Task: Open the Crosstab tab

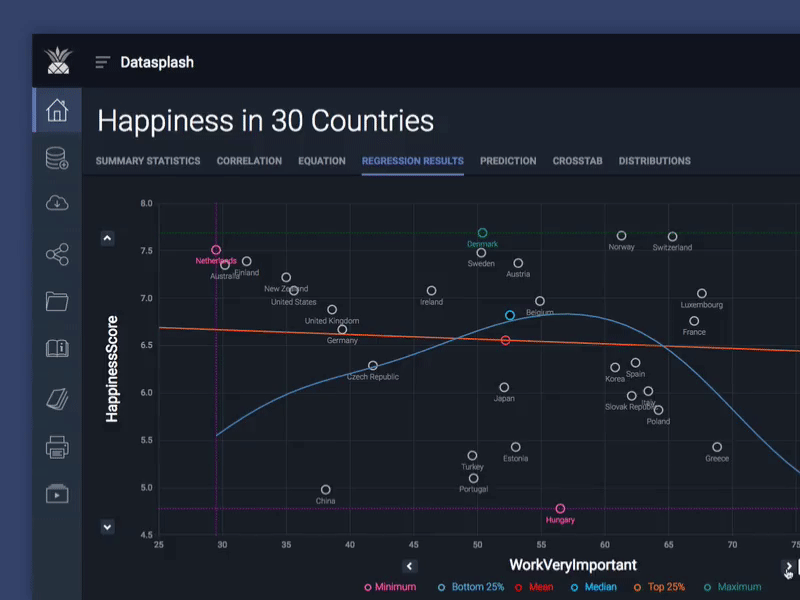Action: pos(577,161)
